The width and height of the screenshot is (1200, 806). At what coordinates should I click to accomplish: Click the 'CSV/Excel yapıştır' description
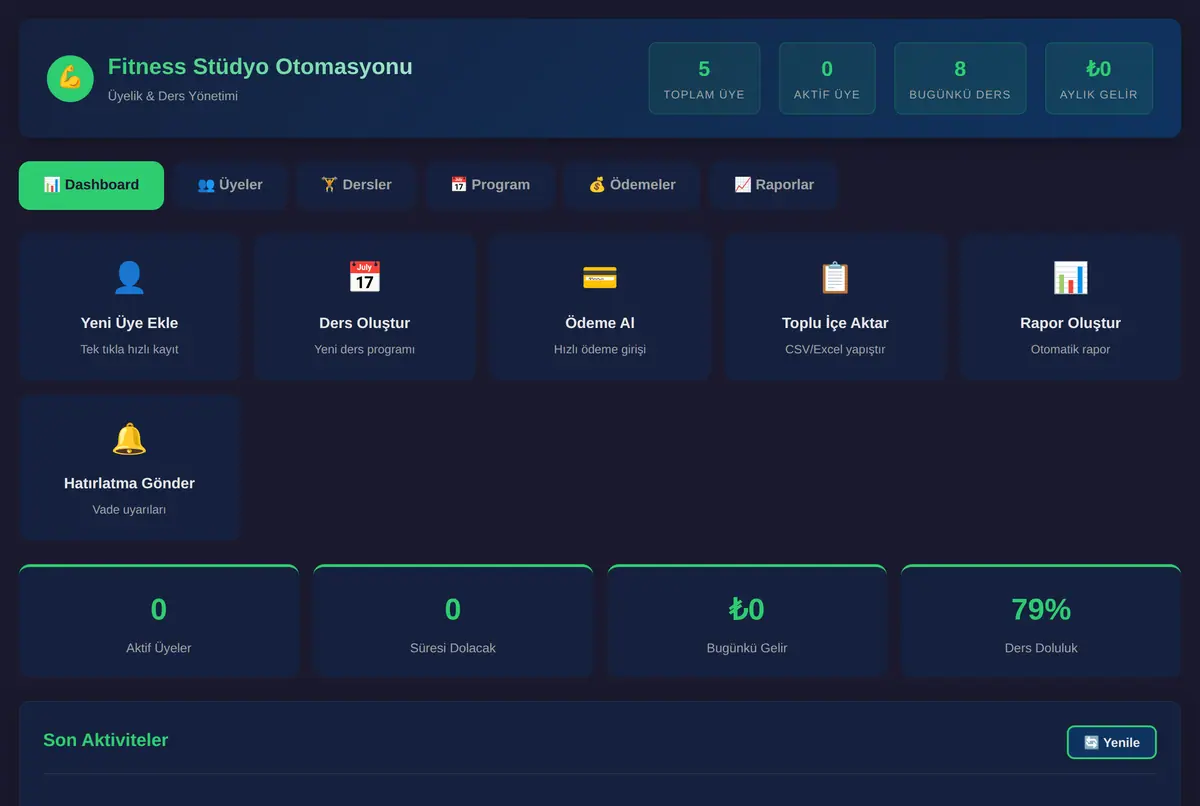835,350
